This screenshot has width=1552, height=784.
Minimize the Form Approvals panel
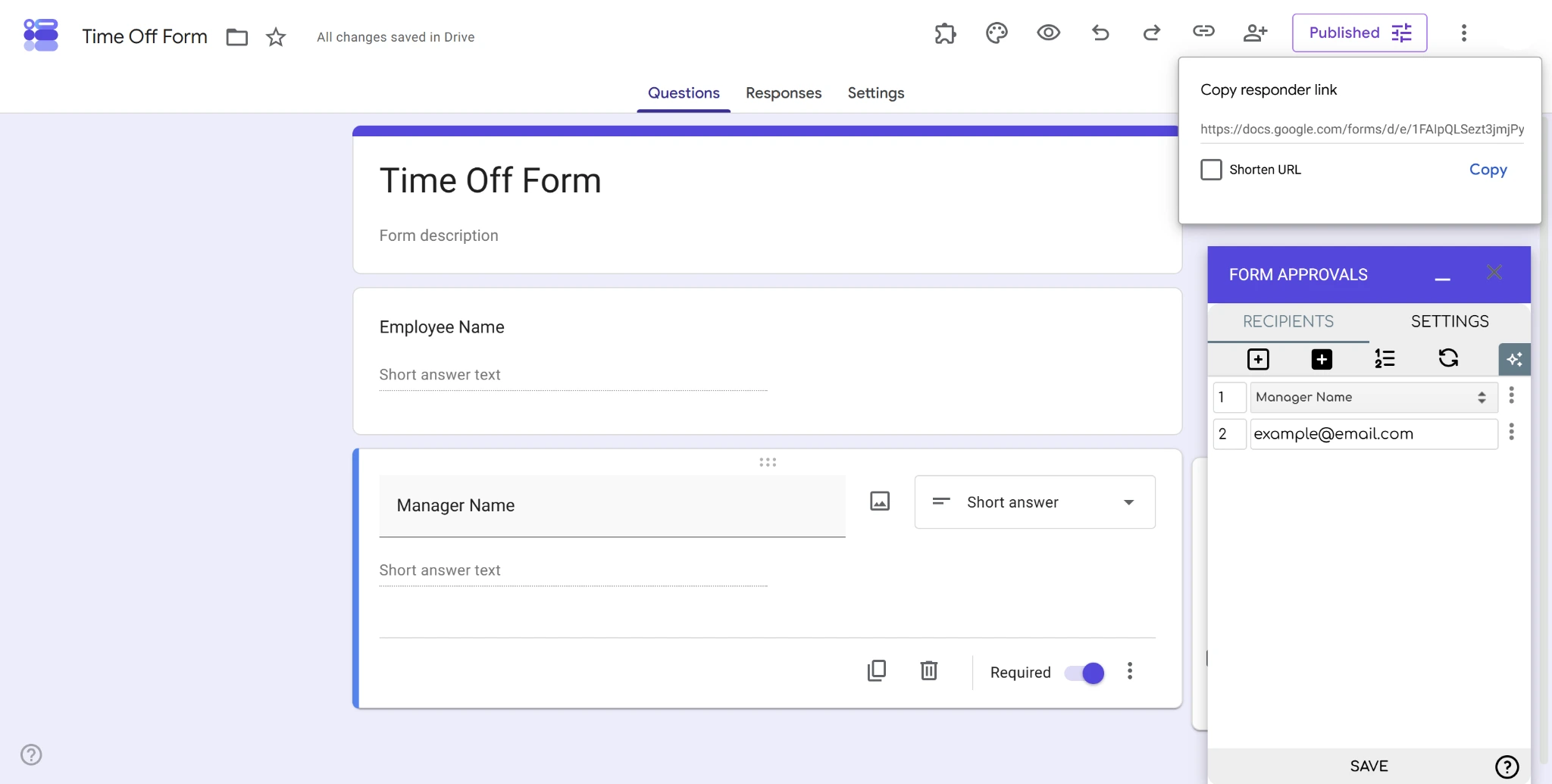[1443, 277]
